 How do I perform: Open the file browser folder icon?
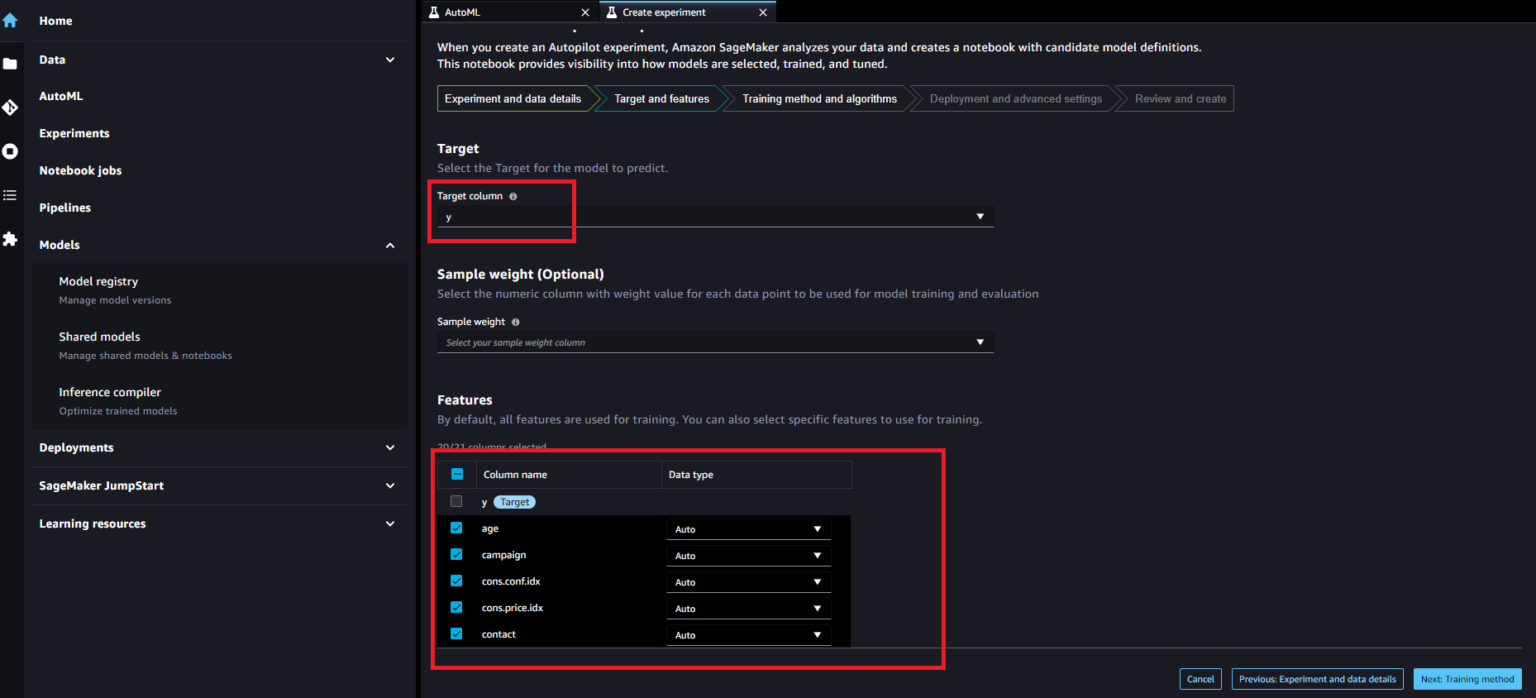(10, 64)
